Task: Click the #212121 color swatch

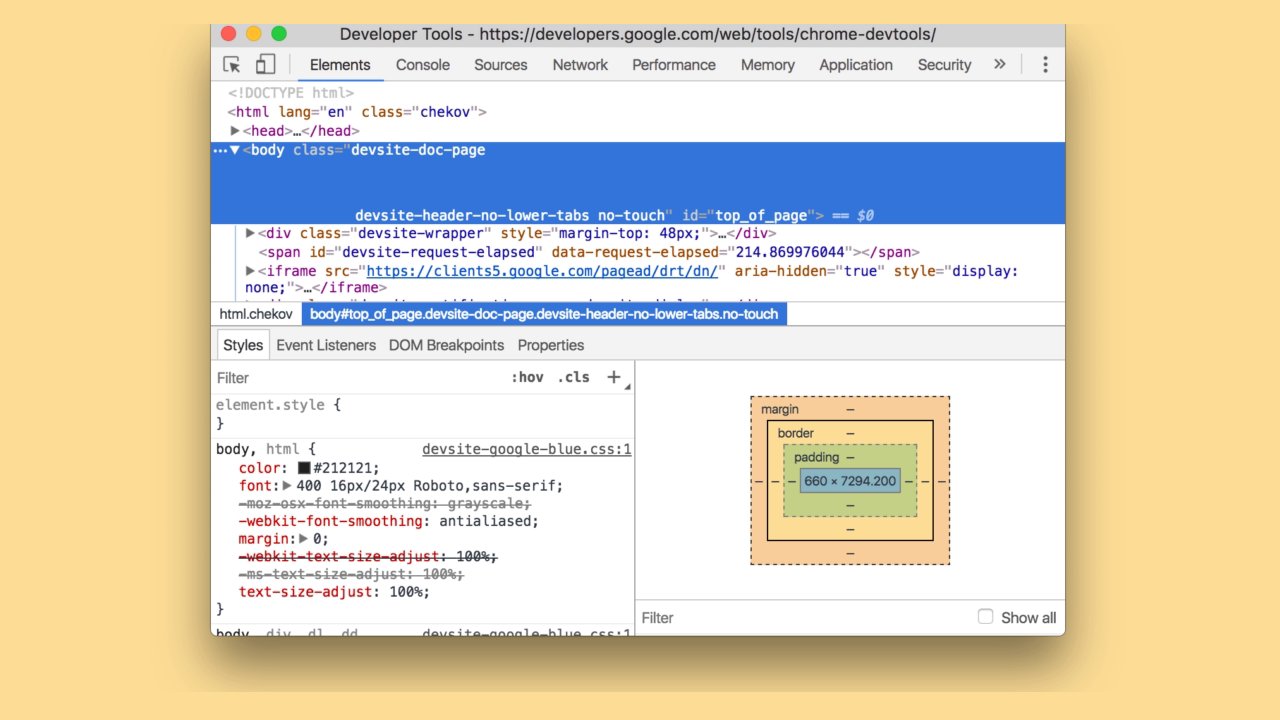Action: pyautogui.click(x=304, y=468)
